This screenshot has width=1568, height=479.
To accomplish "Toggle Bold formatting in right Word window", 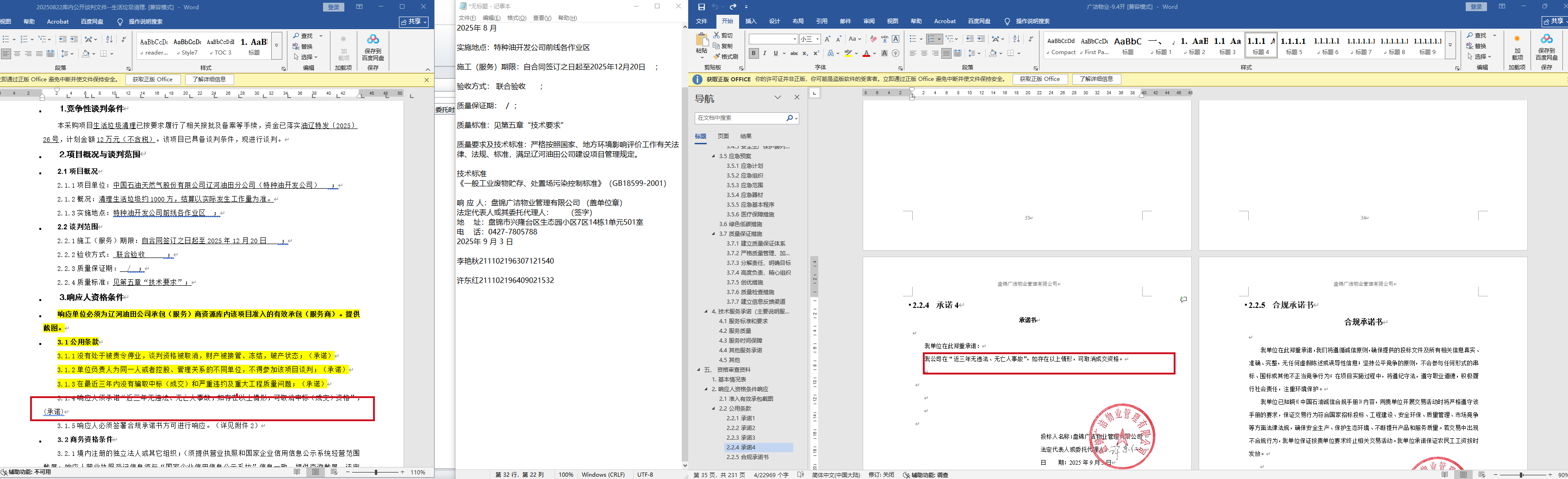I will (x=753, y=54).
